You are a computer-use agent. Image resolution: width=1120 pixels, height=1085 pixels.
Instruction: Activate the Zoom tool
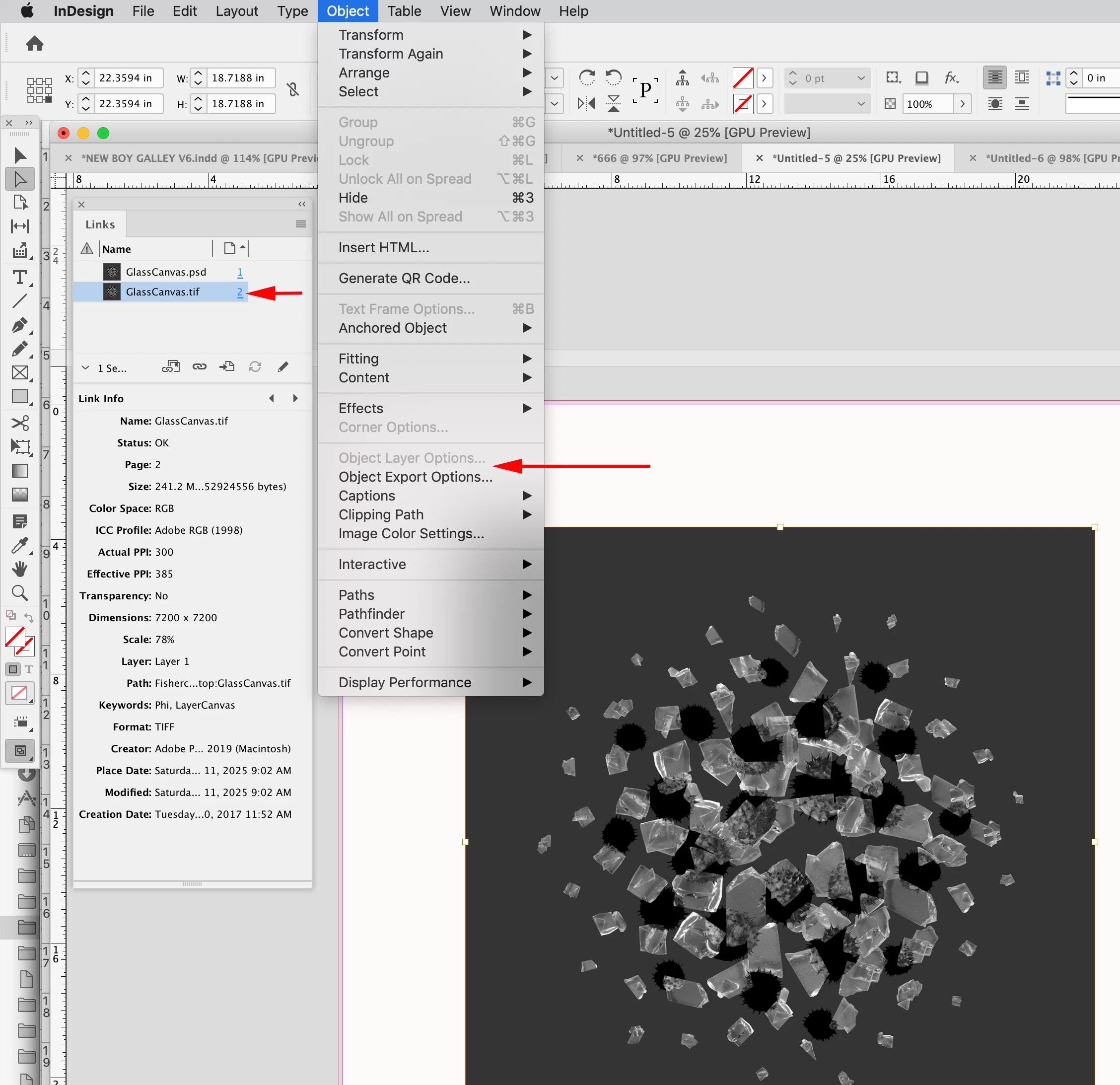point(20,593)
